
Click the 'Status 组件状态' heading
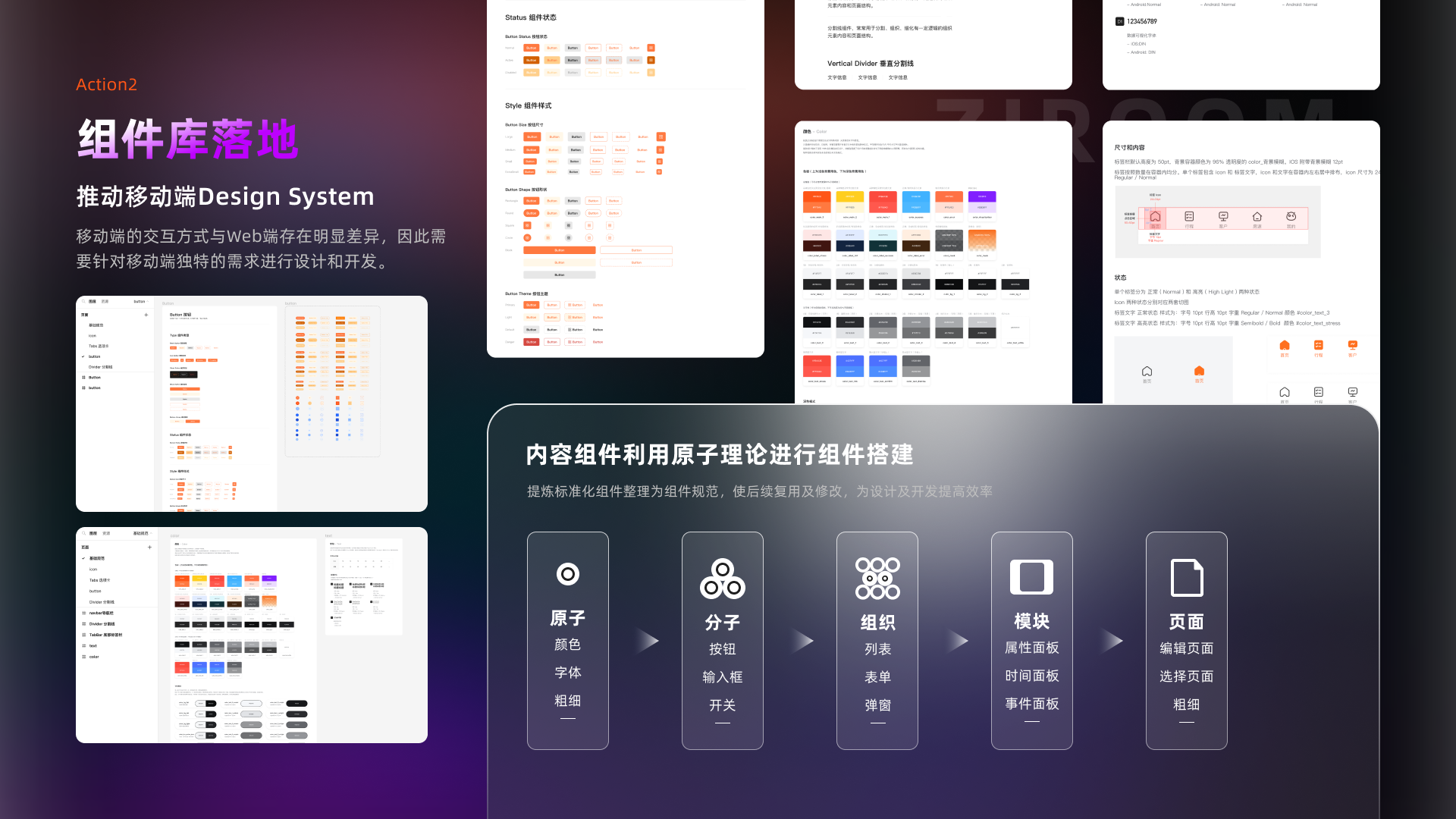531,17
